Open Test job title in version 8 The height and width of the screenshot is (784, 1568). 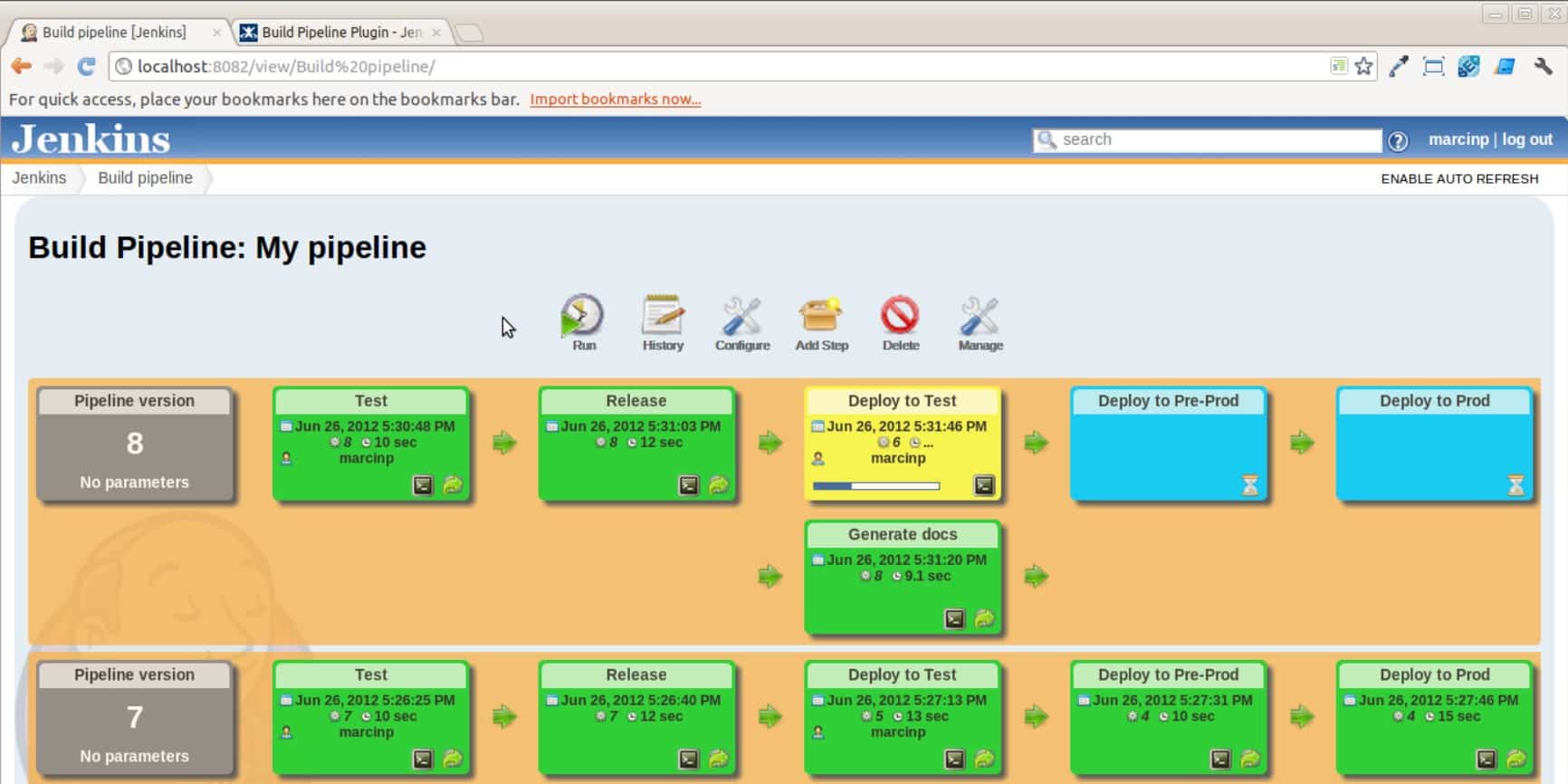tap(371, 400)
